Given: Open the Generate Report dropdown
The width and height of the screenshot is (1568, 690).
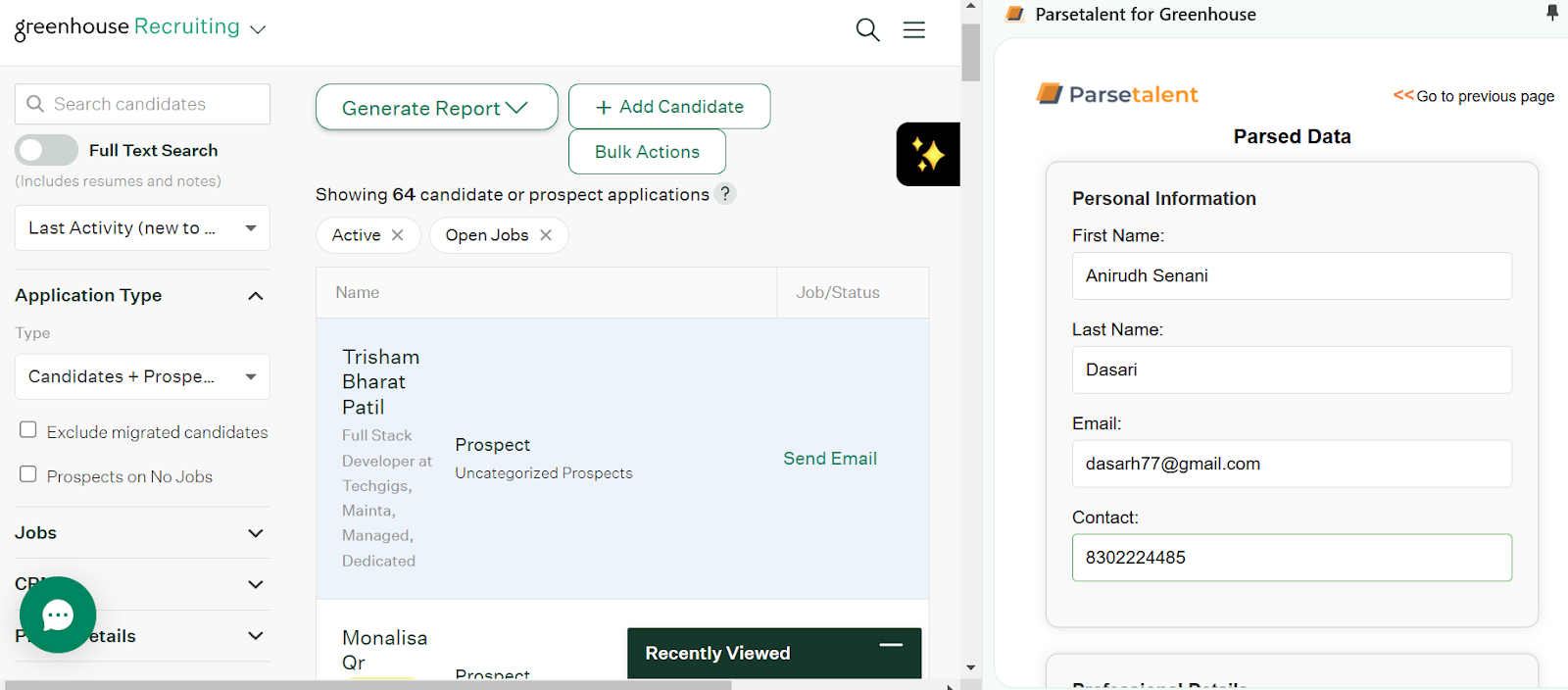Looking at the screenshot, I should [x=436, y=107].
